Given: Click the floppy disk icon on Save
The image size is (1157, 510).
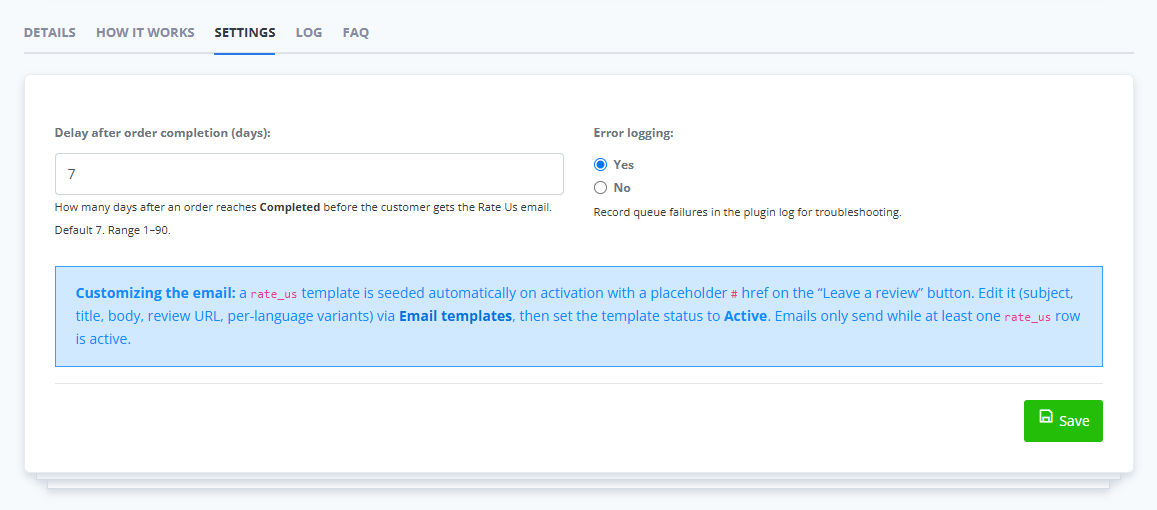Looking at the screenshot, I should (x=1046, y=416).
